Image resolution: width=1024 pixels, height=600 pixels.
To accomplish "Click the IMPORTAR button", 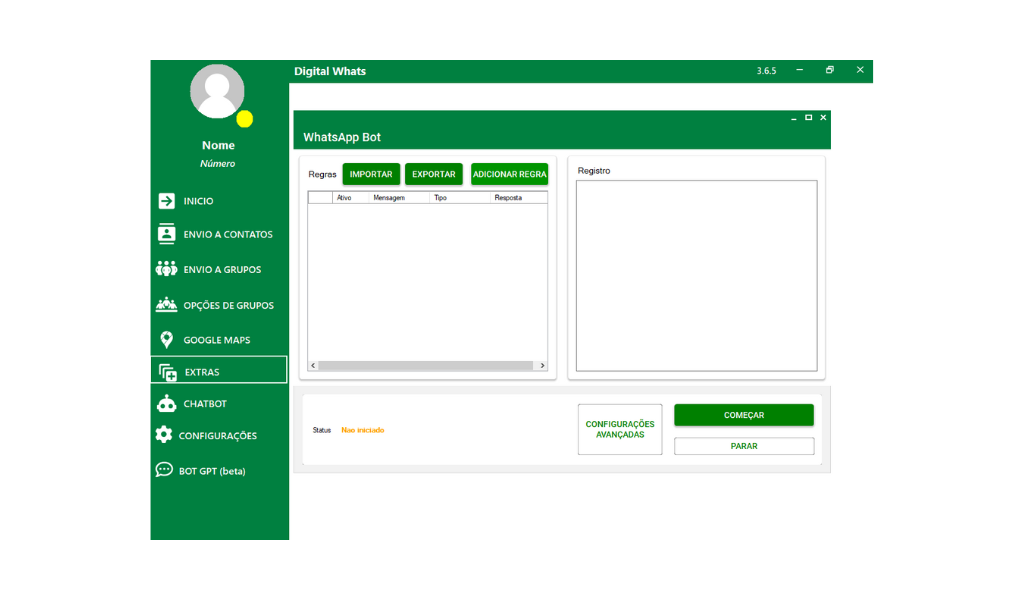I will 371,174.
